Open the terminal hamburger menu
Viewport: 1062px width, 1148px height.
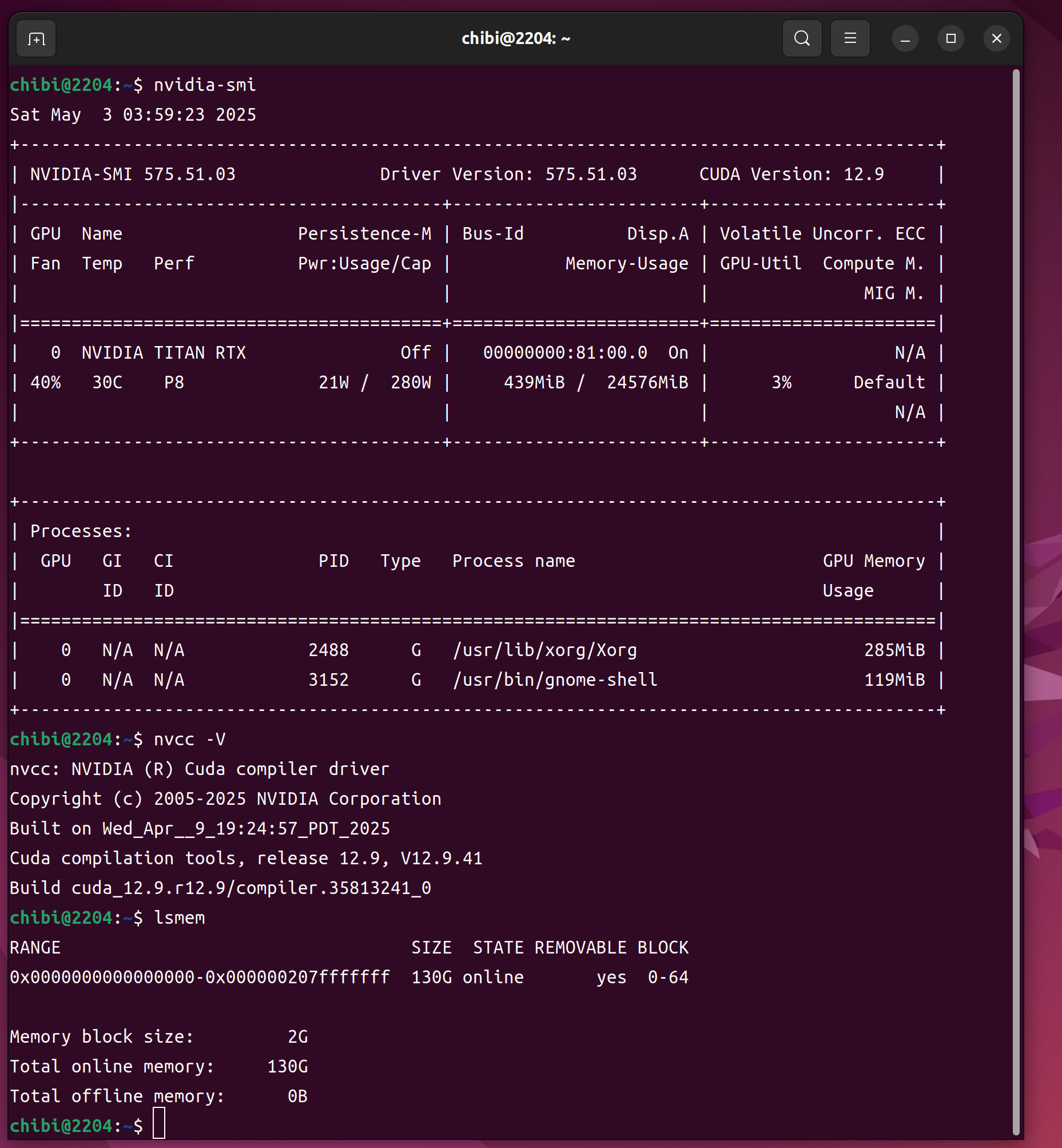click(x=850, y=38)
